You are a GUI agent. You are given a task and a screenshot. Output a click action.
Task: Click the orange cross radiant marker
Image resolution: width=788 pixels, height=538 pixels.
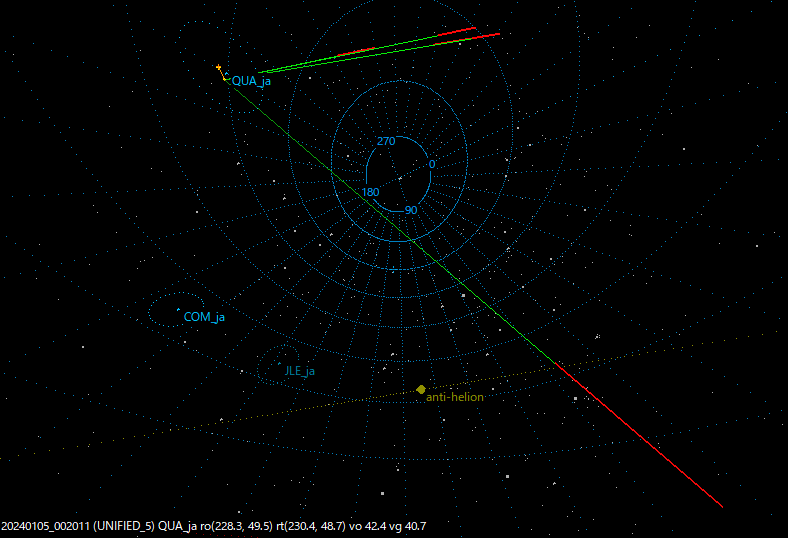[x=219, y=67]
